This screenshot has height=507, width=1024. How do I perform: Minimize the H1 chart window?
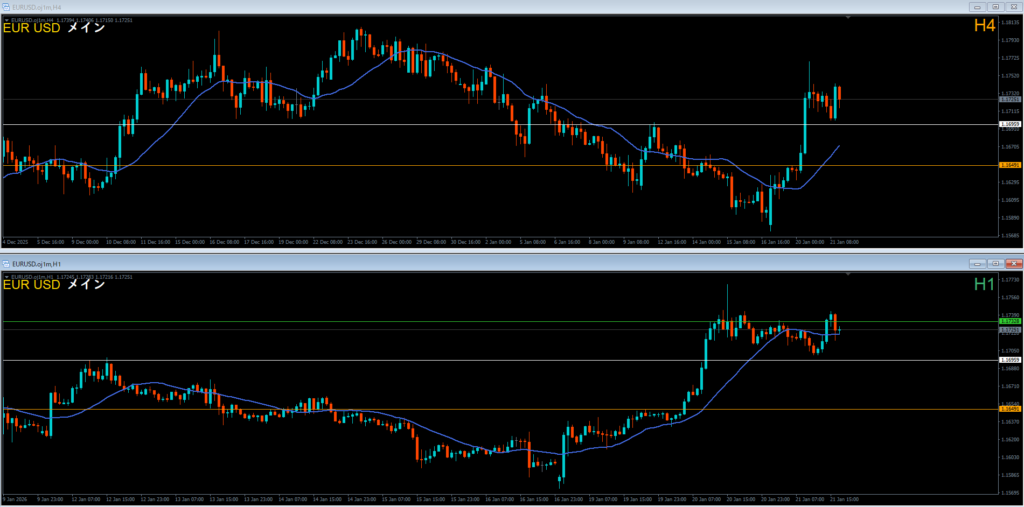(x=978, y=263)
